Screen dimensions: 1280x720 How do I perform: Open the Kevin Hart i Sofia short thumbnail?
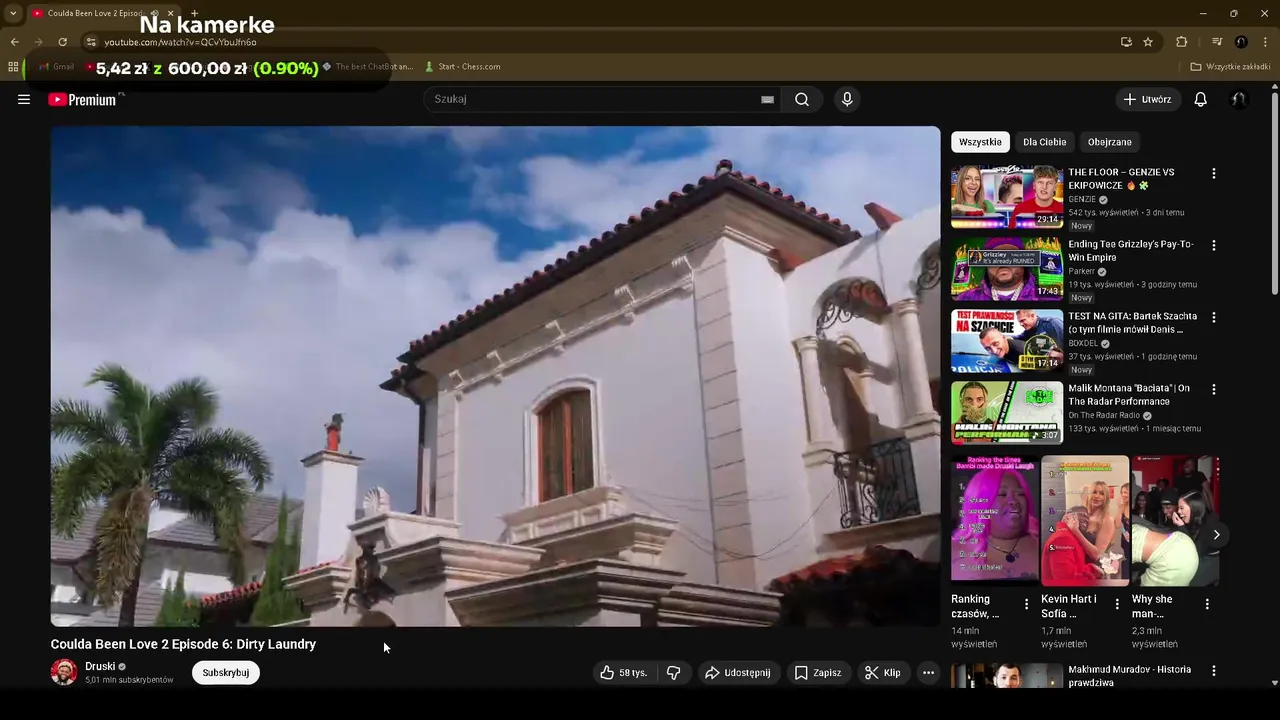tap(1085, 520)
